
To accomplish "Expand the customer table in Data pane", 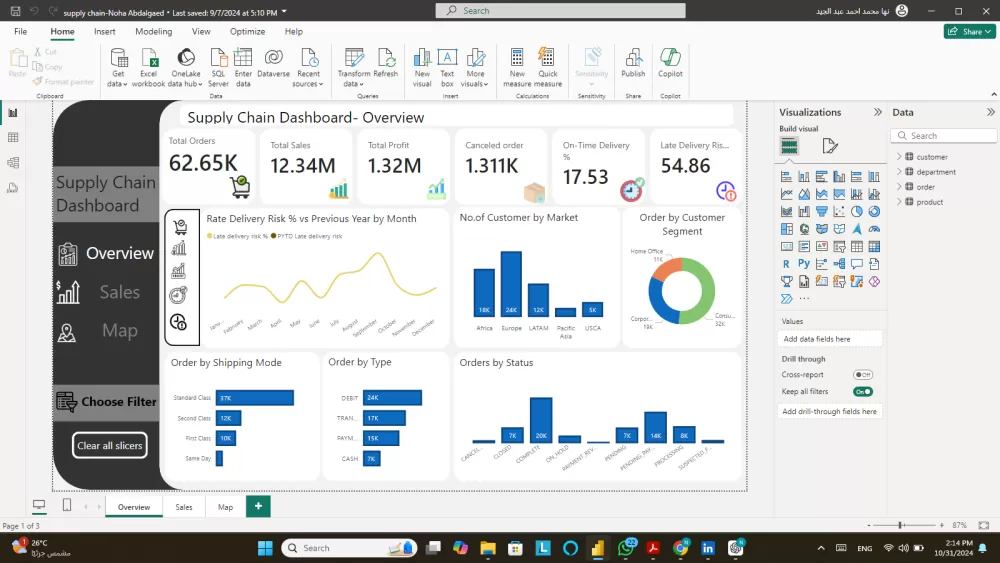I will click(899, 157).
